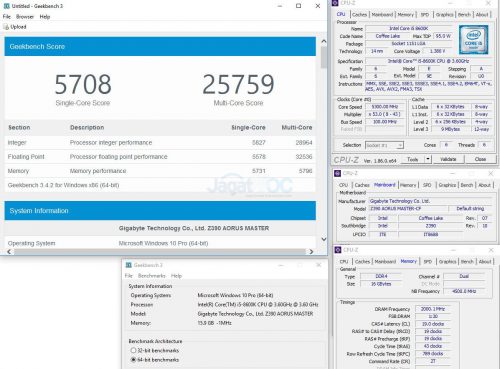500x369 pixels.
Task: Close the Memory CPU-Z window
Action: tap(491, 250)
